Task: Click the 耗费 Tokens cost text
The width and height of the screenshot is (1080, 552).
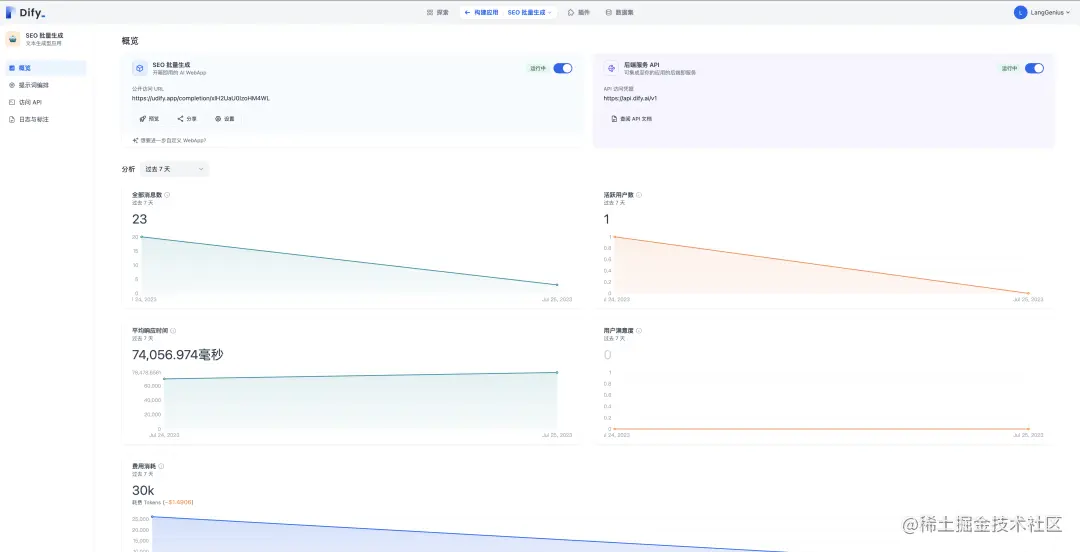Action: (163, 502)
